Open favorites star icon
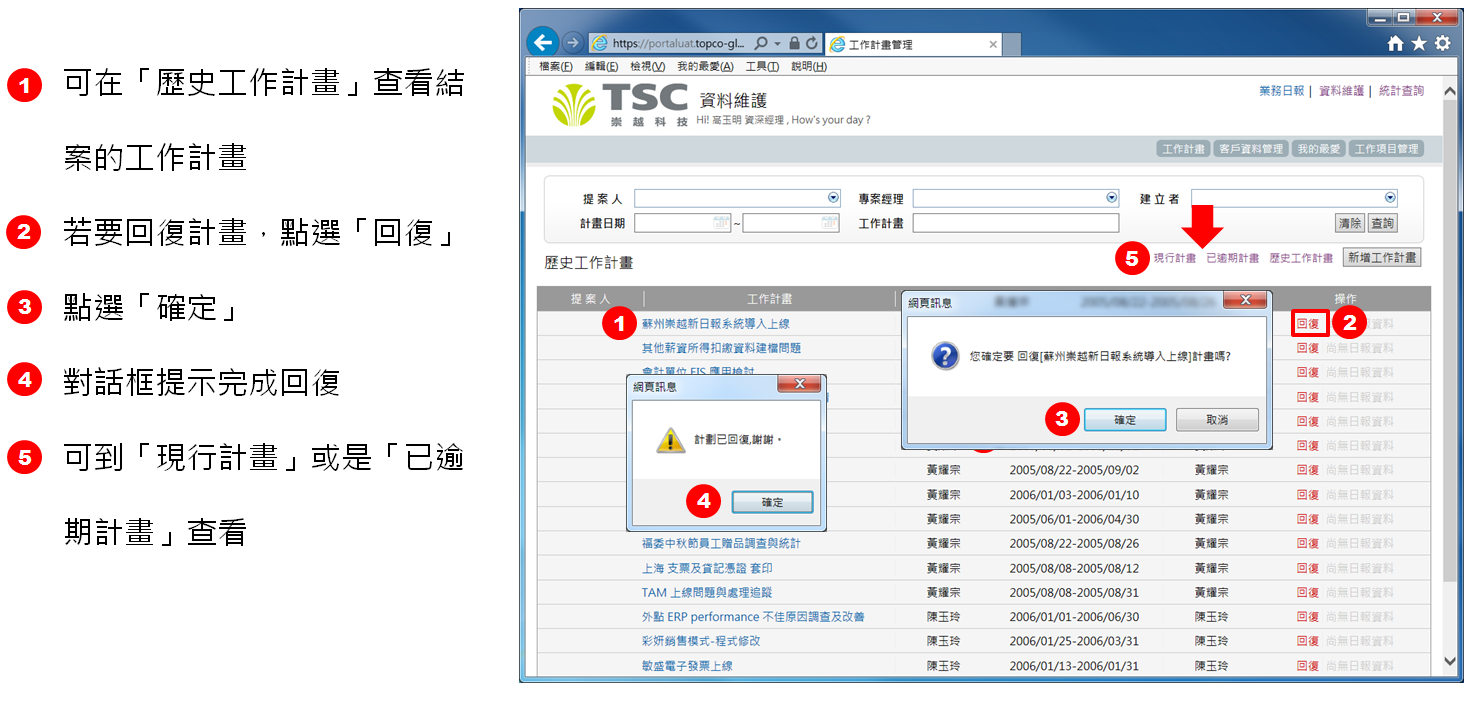The height and width of the screenshot is (702, 1478). [1418, 44]
